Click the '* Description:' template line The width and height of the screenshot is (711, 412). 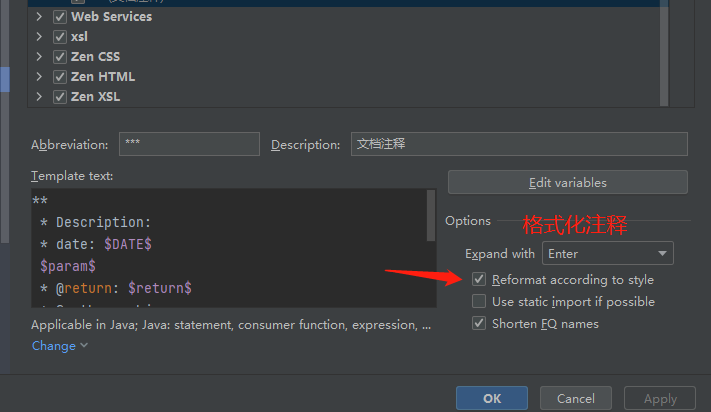point(95,223)
